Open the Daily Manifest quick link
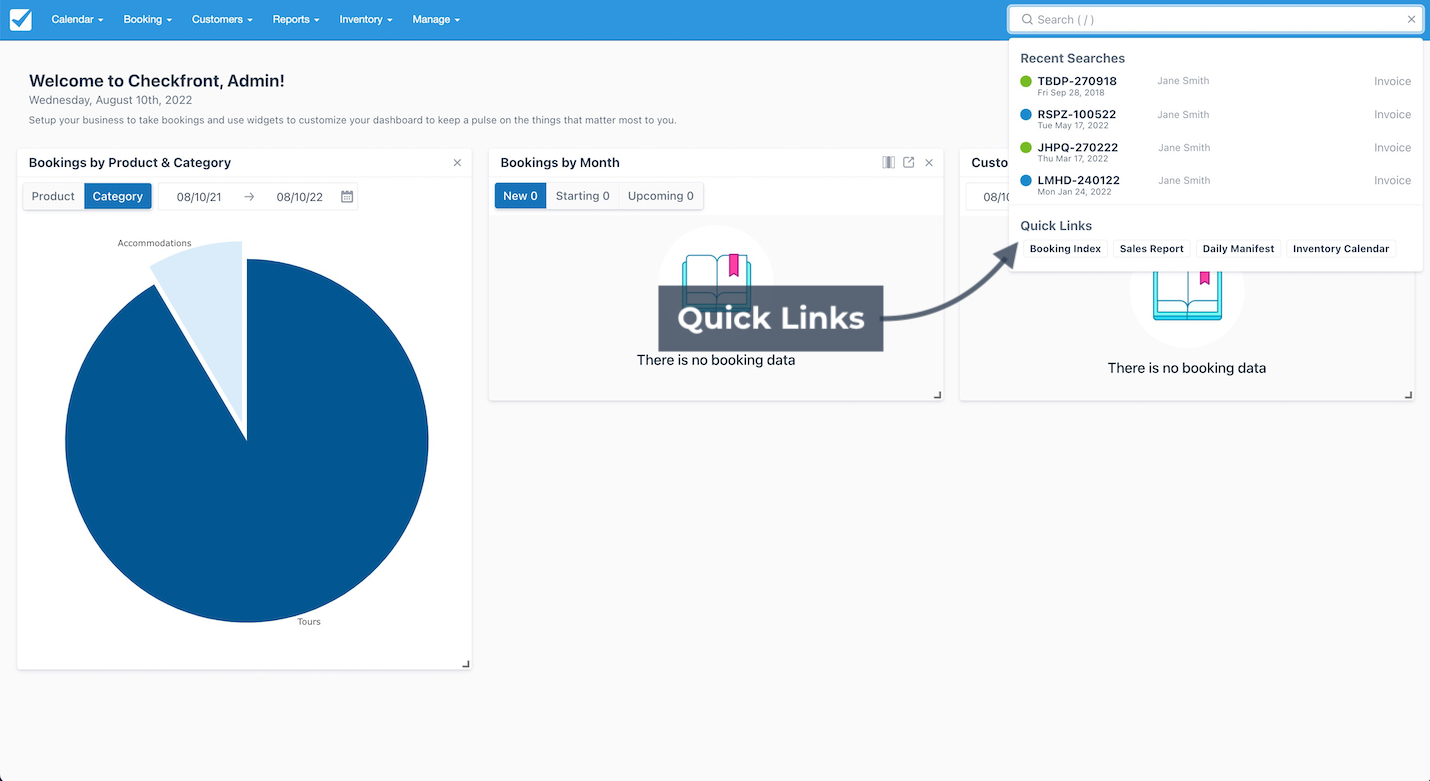The image size is (1430, 781). pos(1238,249)
